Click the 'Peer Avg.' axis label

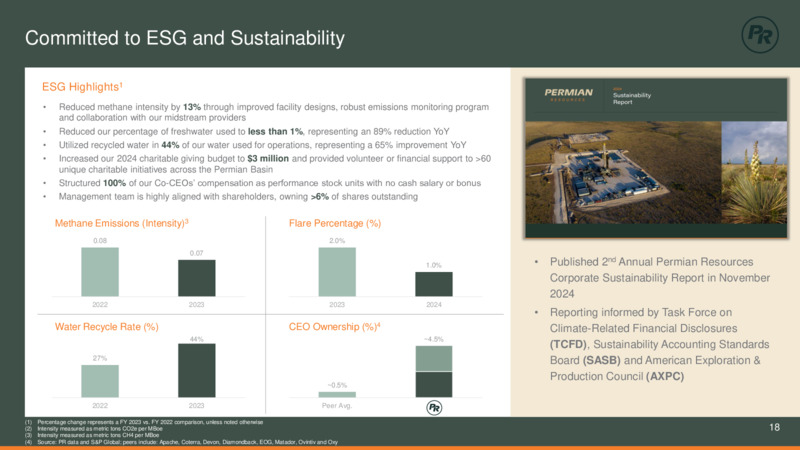coord(337,406)
